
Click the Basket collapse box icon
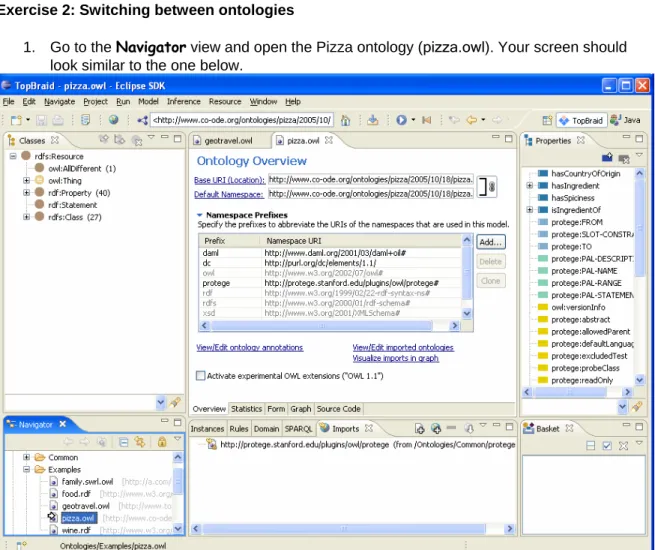tap(590, 446)
